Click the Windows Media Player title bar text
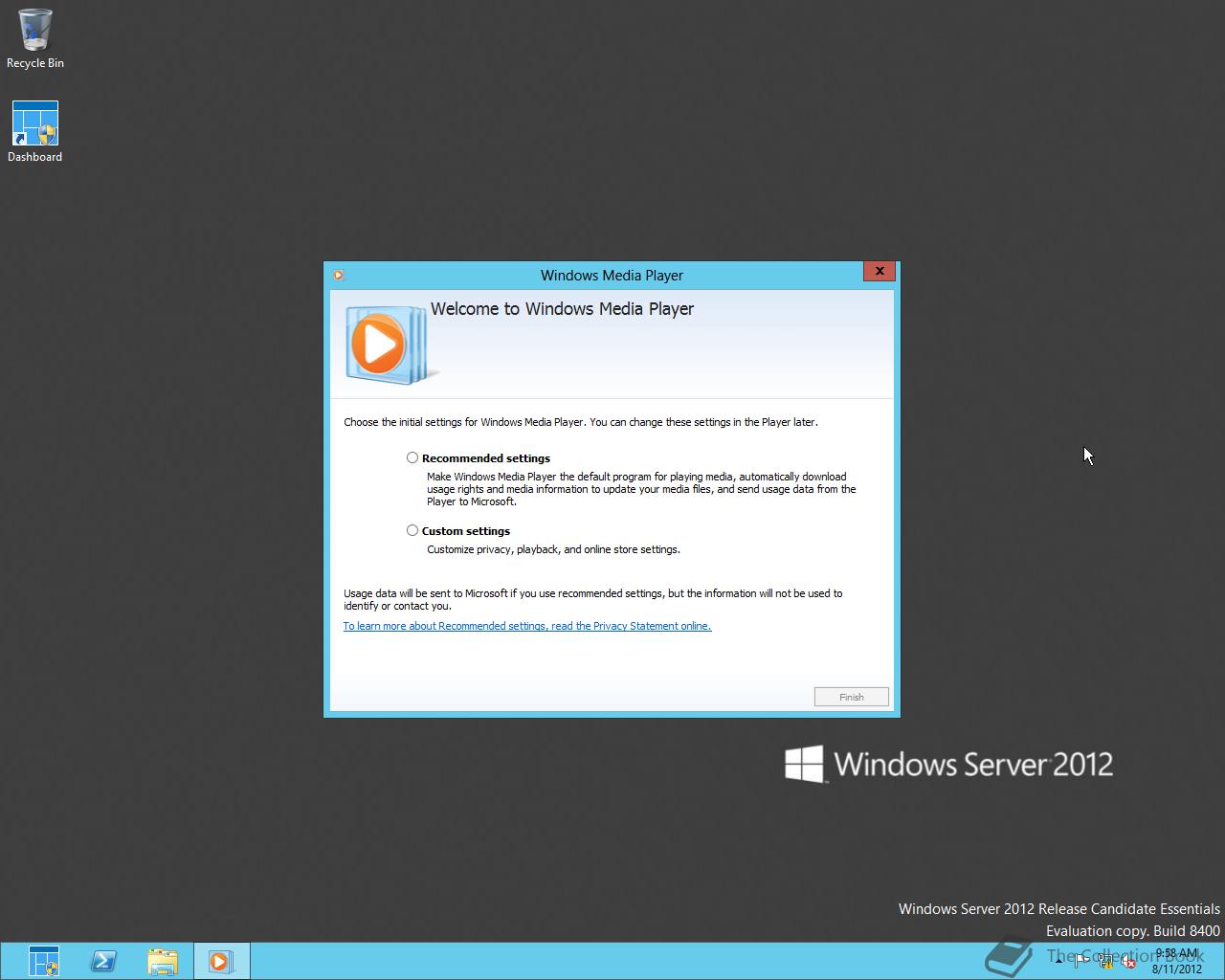The width and height of the screenshot is (1225, 980). point(612,276)
